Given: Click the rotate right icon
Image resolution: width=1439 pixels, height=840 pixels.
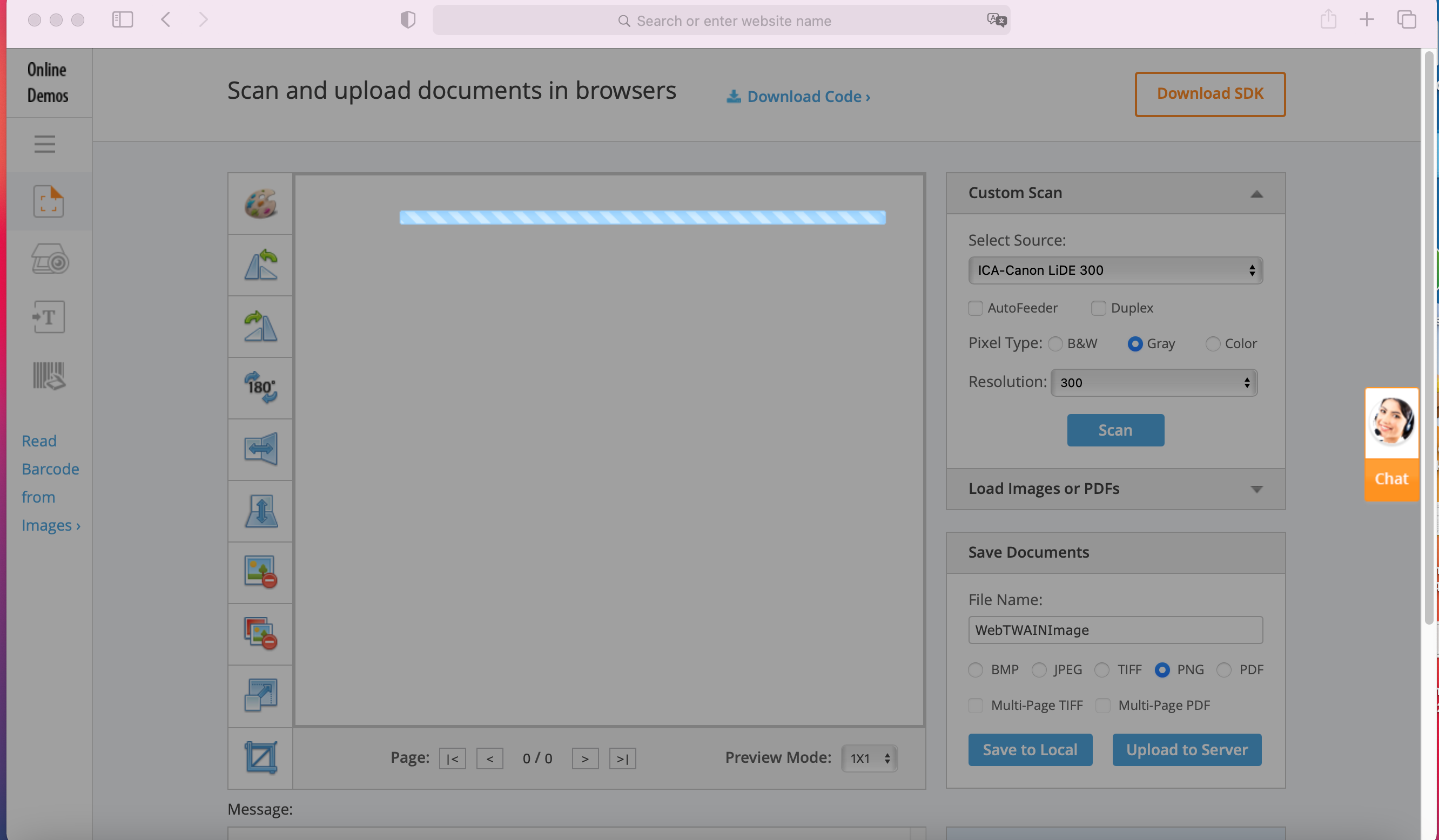Looking at the screenshot, I should point(260,327).
